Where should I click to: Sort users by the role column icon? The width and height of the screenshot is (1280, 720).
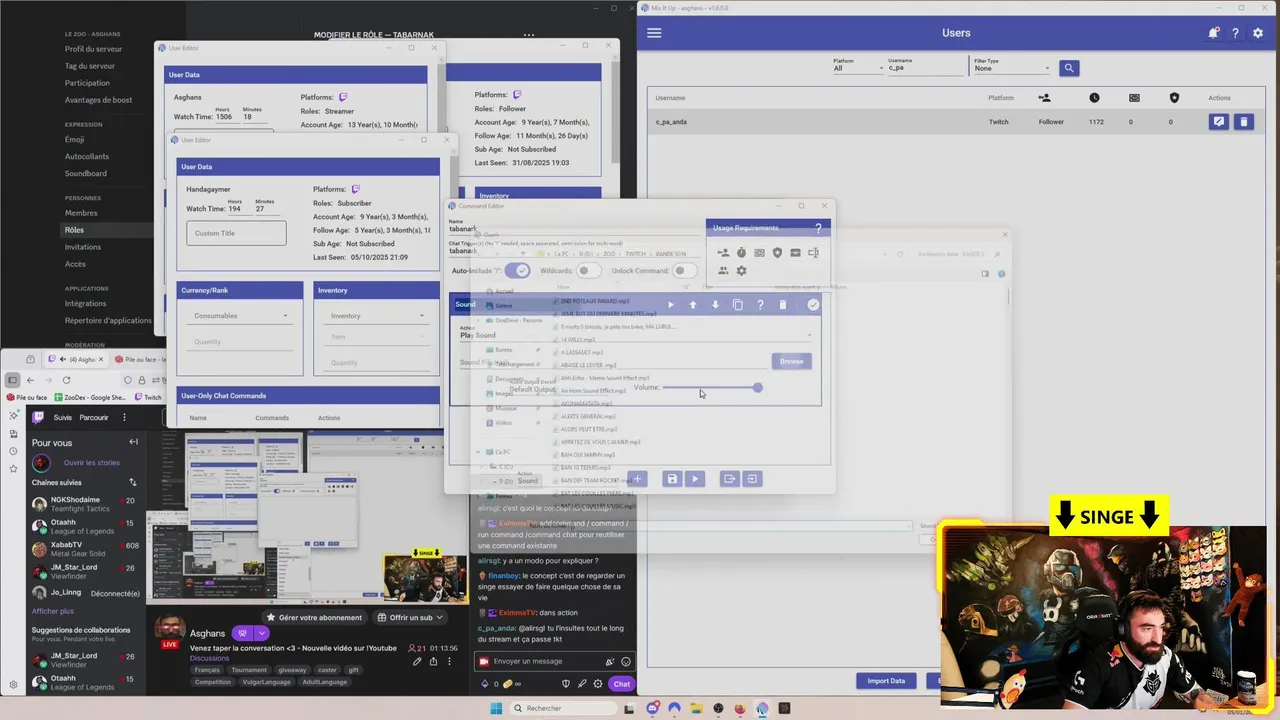point(1044,98)
